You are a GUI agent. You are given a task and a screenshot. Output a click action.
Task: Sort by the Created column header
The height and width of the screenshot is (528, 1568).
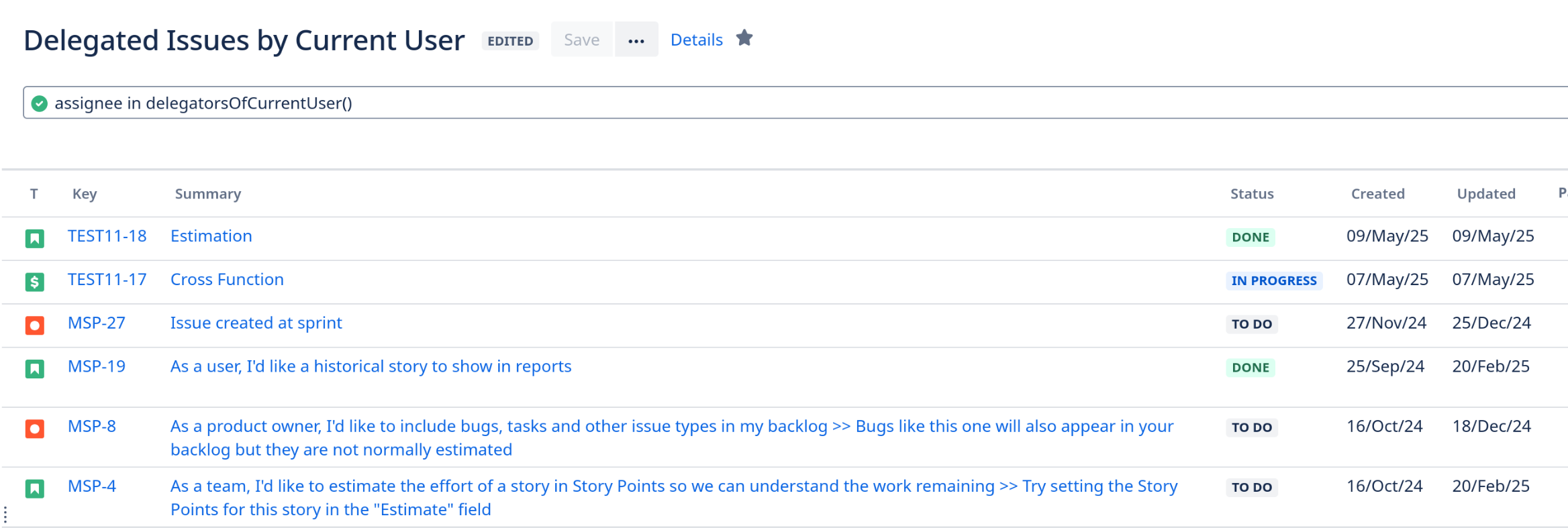point(1377,194)
